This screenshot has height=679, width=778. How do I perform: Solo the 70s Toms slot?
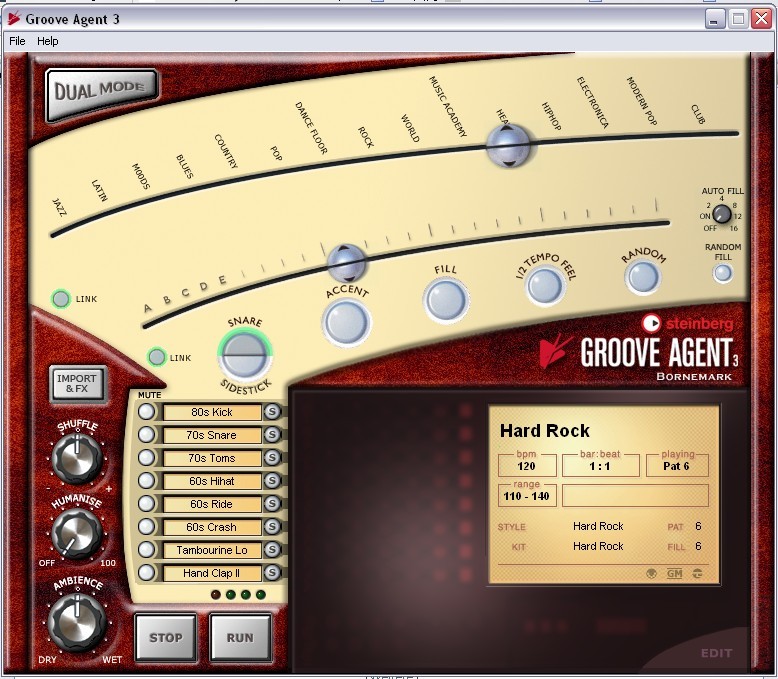(x=272, y=458)
